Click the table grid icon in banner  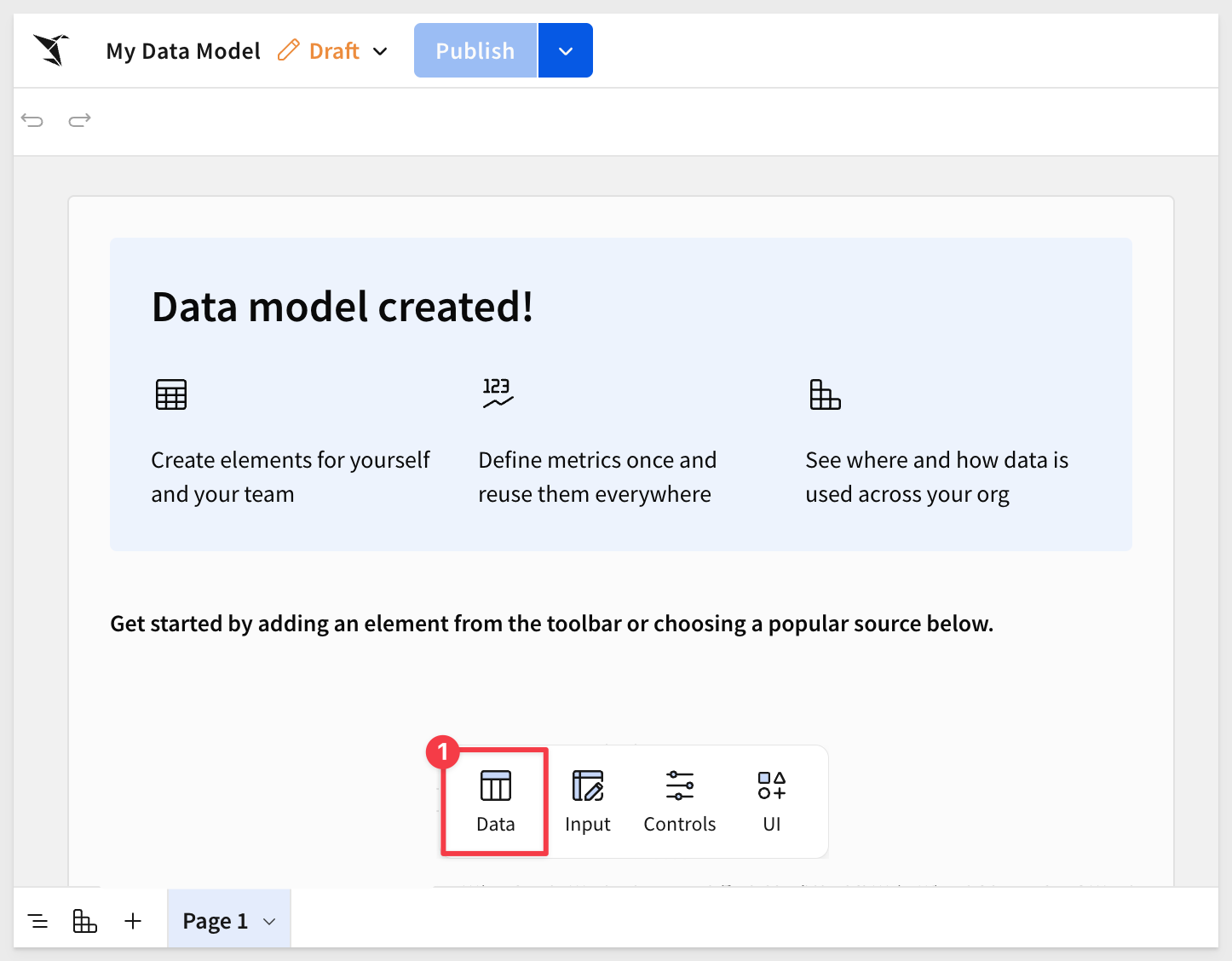pyautogui.click(x=171, y=394)
